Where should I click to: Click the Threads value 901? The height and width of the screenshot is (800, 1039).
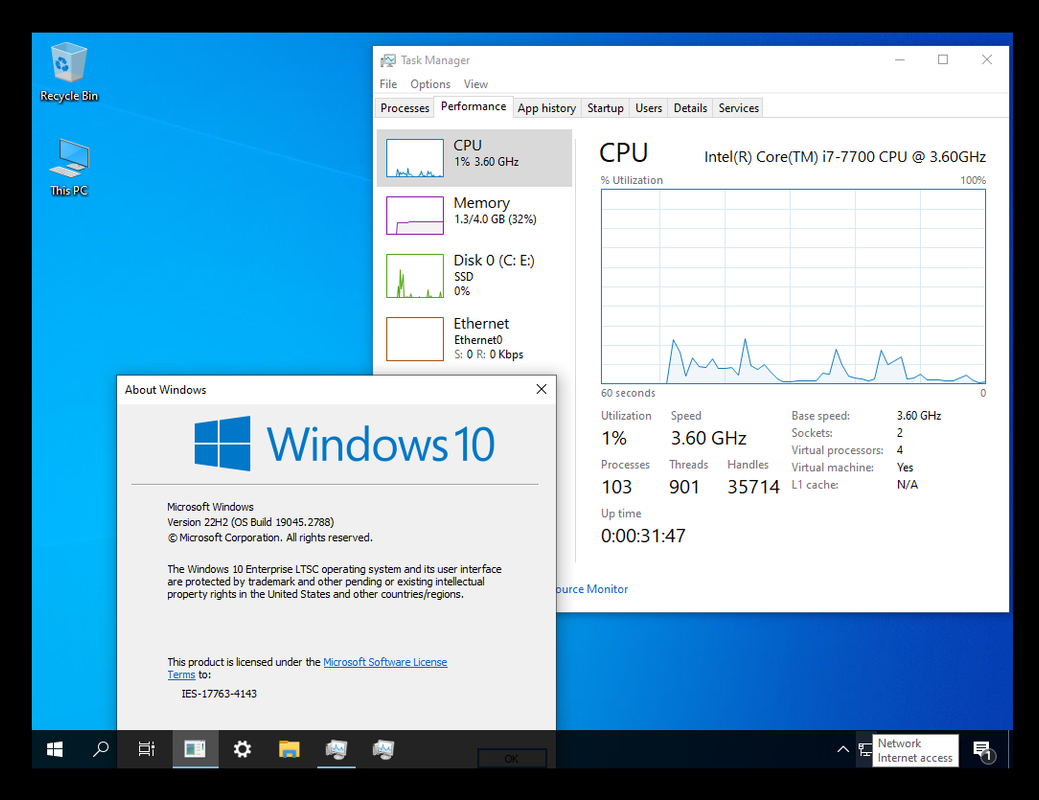684,487
